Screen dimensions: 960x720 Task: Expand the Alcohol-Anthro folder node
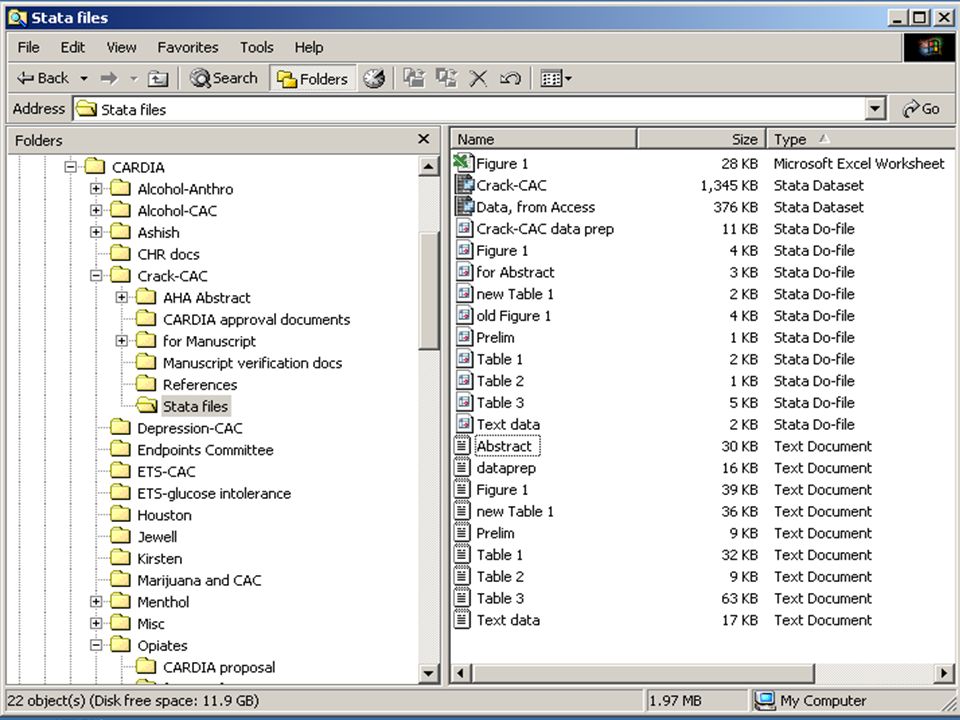pos(96,189)
